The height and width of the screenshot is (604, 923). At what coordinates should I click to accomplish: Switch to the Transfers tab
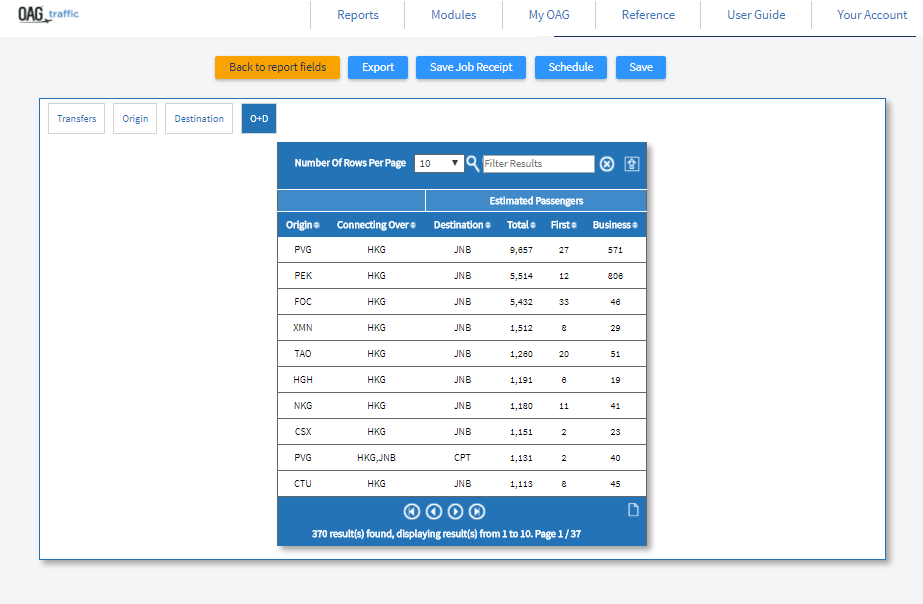click(77, 118)
